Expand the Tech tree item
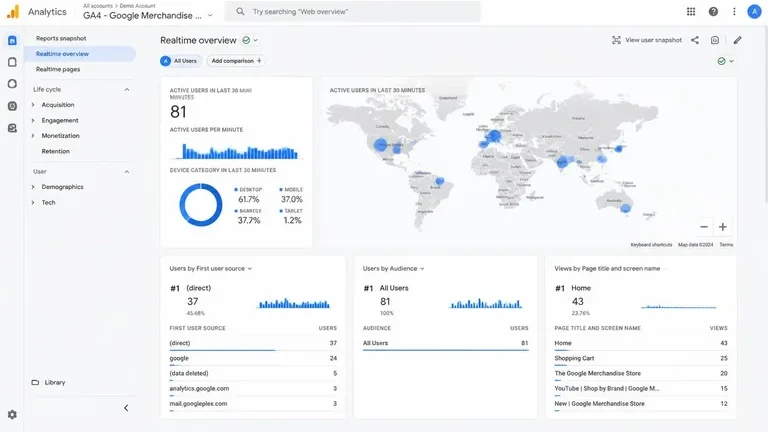Image resolution: width=768 pixels, height=432 pixels. click(x=33, y=202)
